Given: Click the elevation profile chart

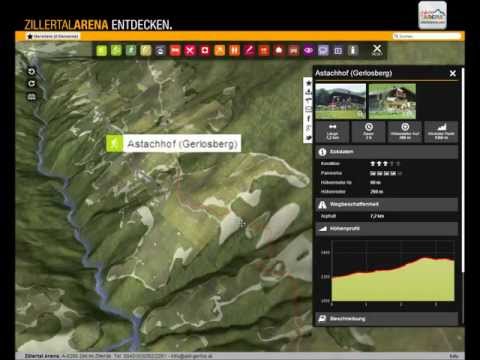Looking at the screenshot, I should click(x=387, y=273).
